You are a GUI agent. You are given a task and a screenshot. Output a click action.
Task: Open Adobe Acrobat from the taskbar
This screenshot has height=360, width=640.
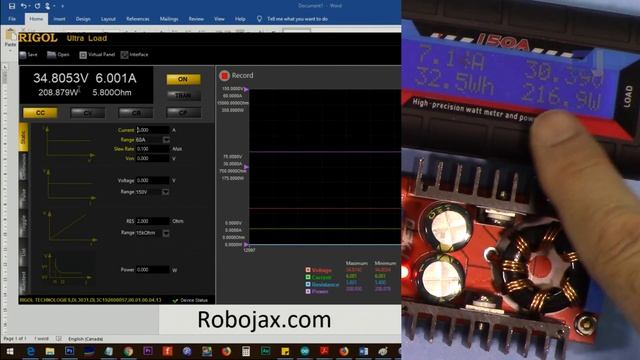pos(324,351)
